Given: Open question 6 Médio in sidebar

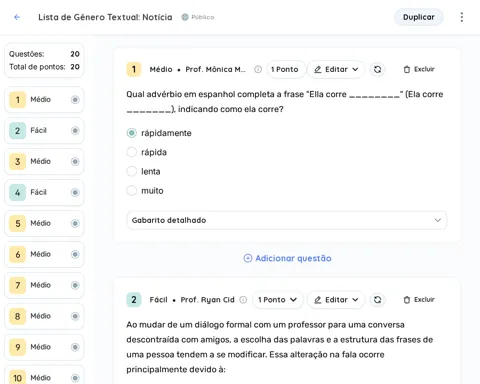Looking at the screenshot, I should [x=44, y=254].
